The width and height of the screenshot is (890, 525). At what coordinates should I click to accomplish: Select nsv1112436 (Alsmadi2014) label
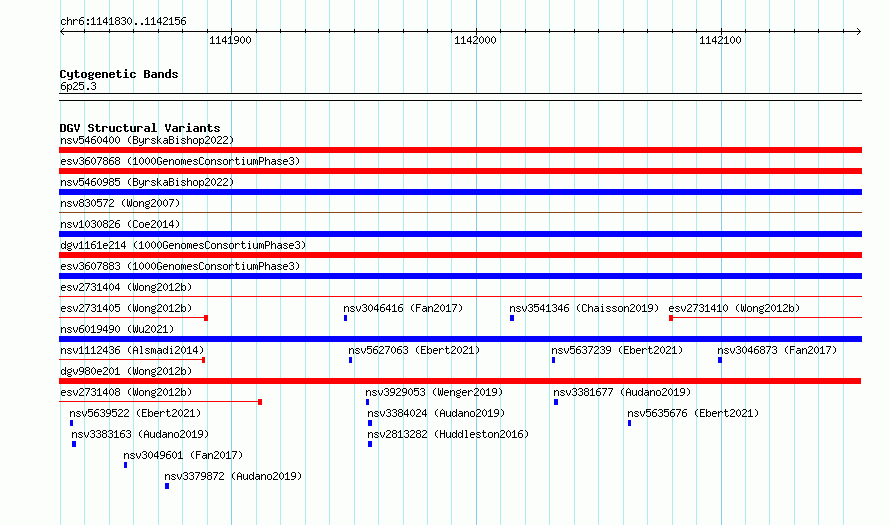[x=132, y=350]
